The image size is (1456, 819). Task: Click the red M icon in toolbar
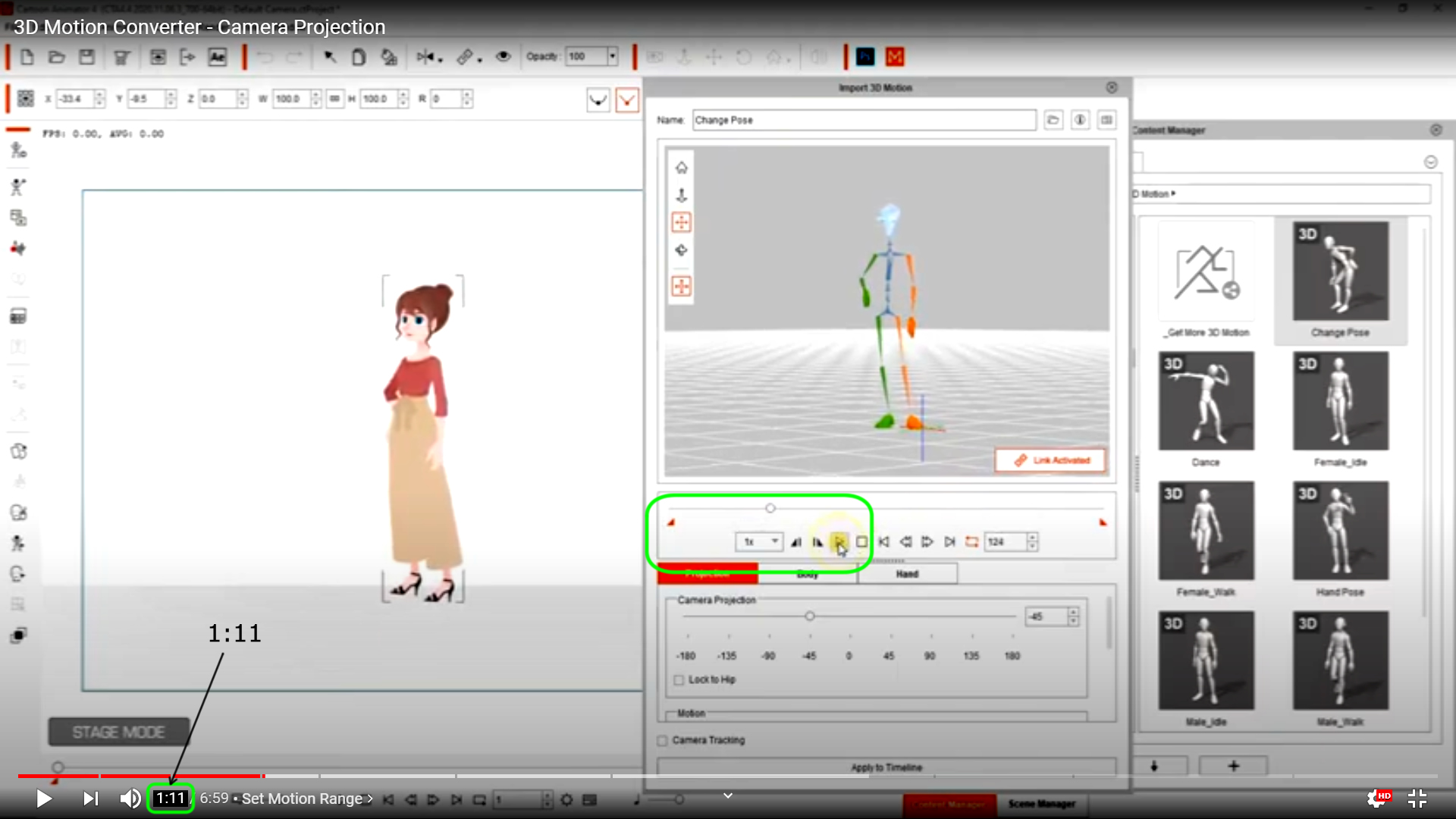[895, 57]
